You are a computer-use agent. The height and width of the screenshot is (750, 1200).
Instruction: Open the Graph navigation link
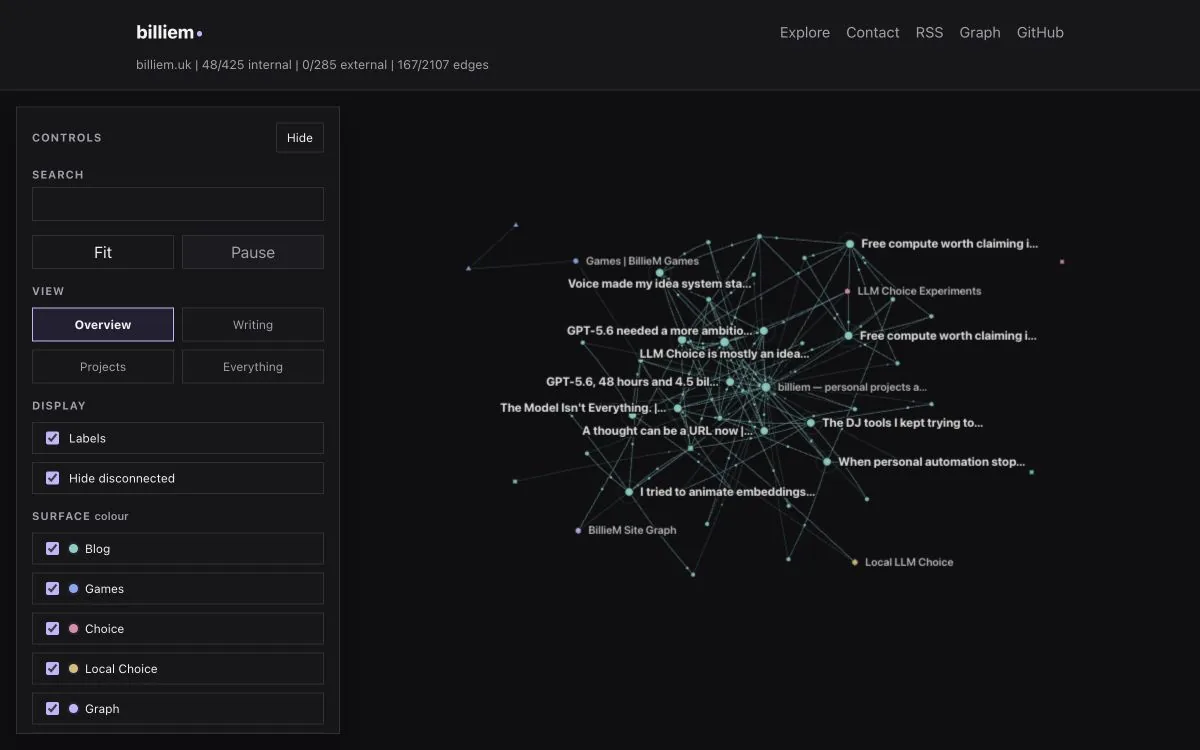pyautogui.click(x=980, y=32)
